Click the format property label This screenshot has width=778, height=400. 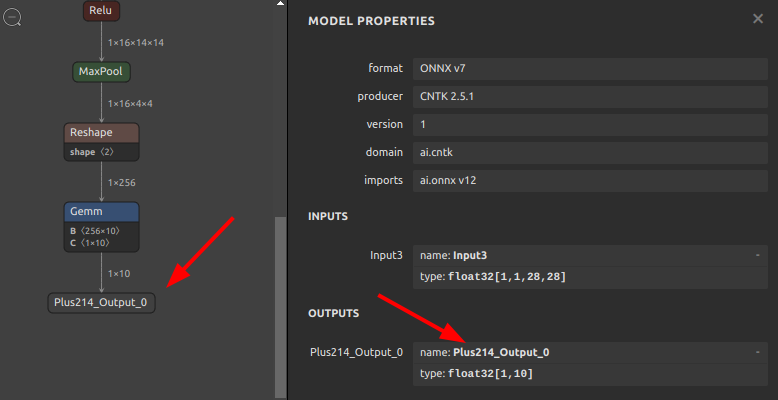[386, 68]
